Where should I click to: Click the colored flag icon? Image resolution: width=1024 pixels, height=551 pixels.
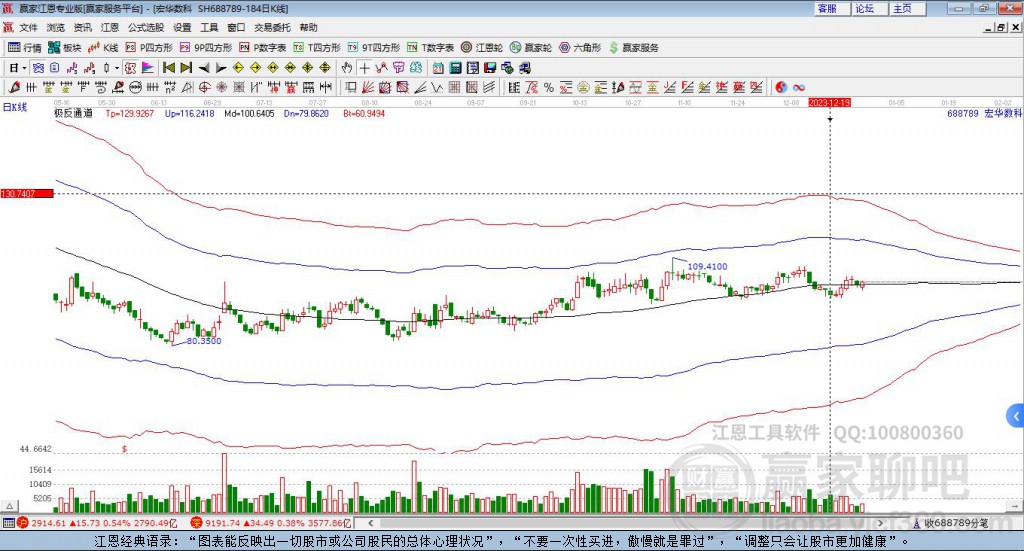(148, 68)
